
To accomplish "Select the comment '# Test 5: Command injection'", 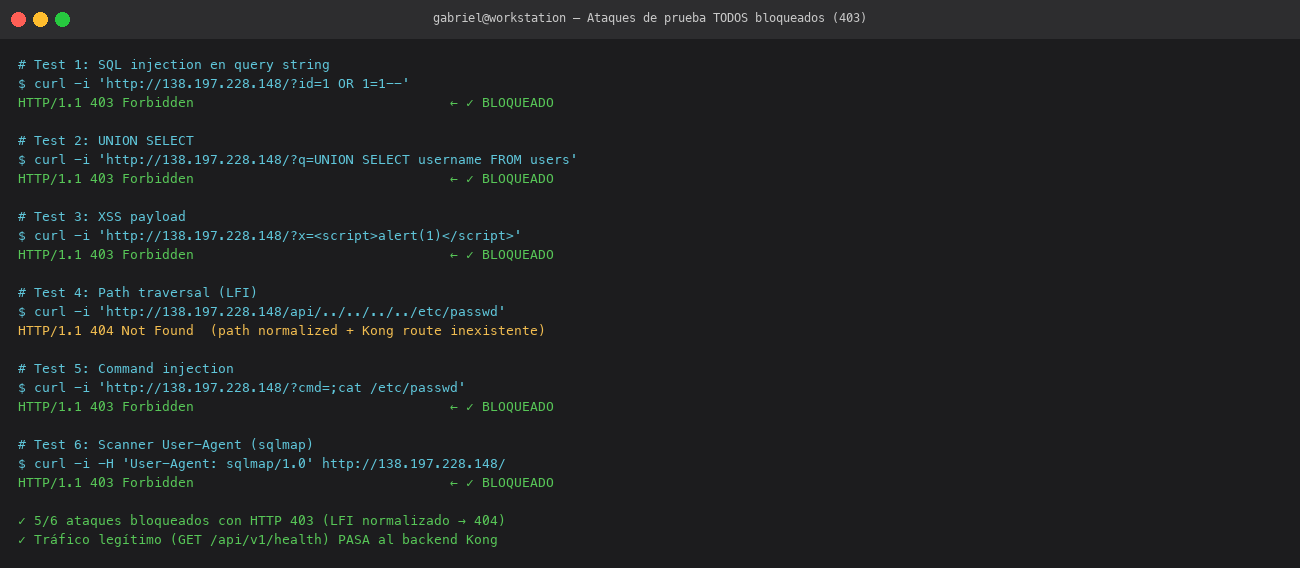I will click(x=126, y=369).
